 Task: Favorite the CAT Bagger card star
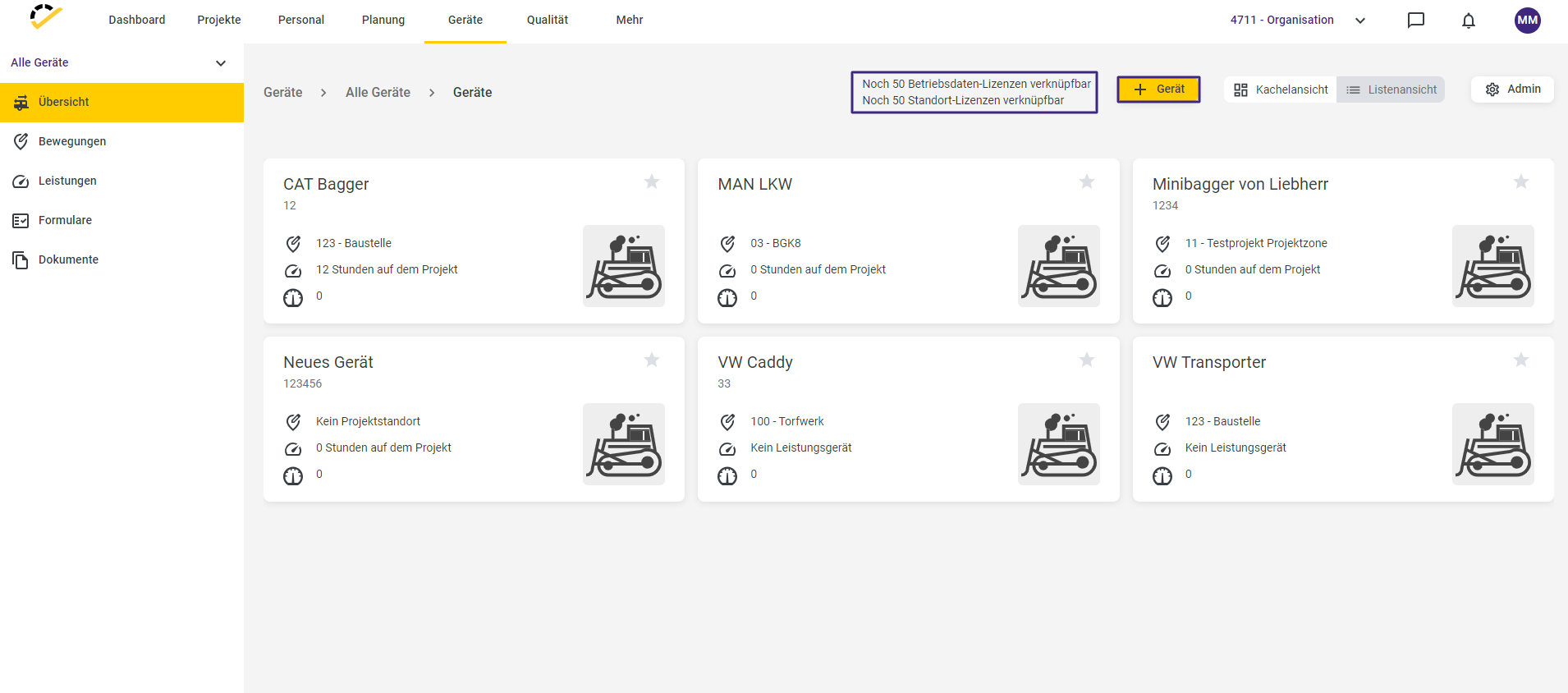[652, 181]
